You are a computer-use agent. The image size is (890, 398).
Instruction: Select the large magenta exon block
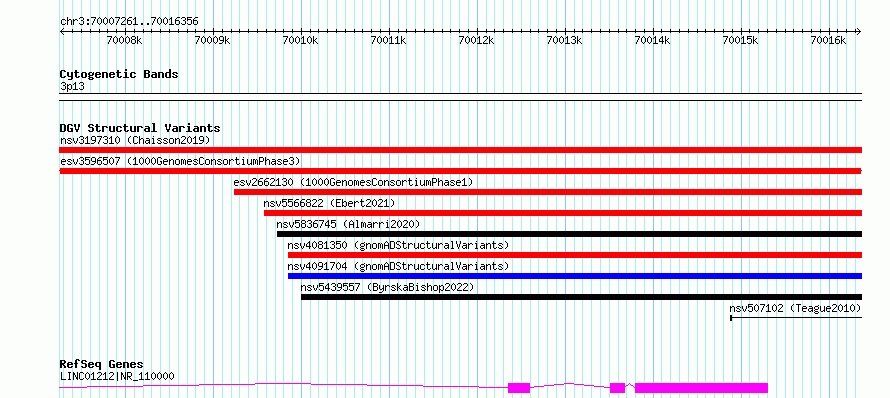[x=702, y=388]
